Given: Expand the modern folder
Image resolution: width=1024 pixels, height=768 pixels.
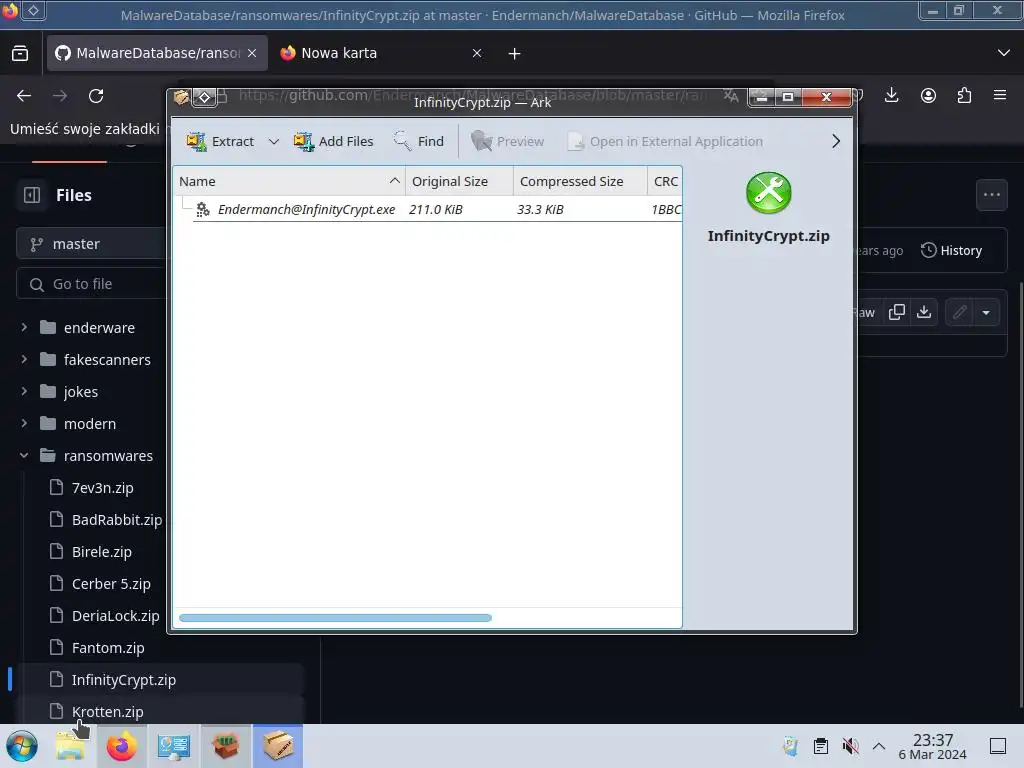Looking at the screenshot, I should 24,423.
